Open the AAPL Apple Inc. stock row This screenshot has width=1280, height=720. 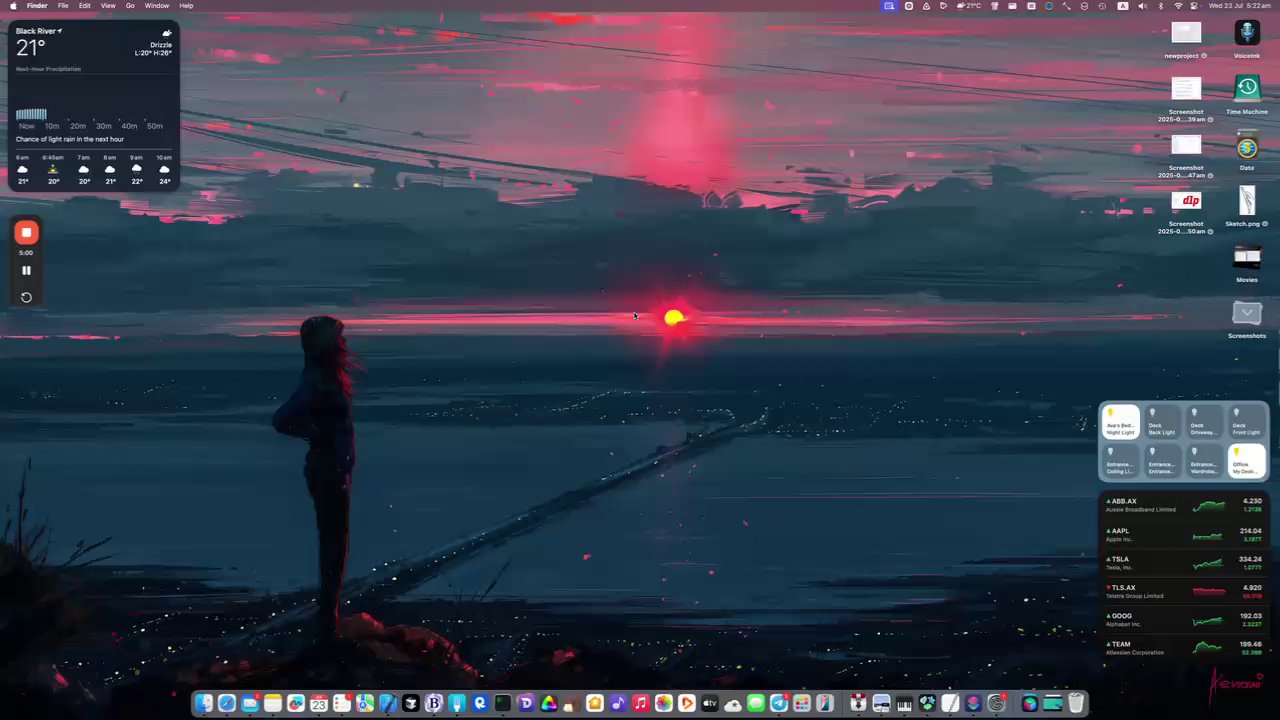click(1184, 535)
